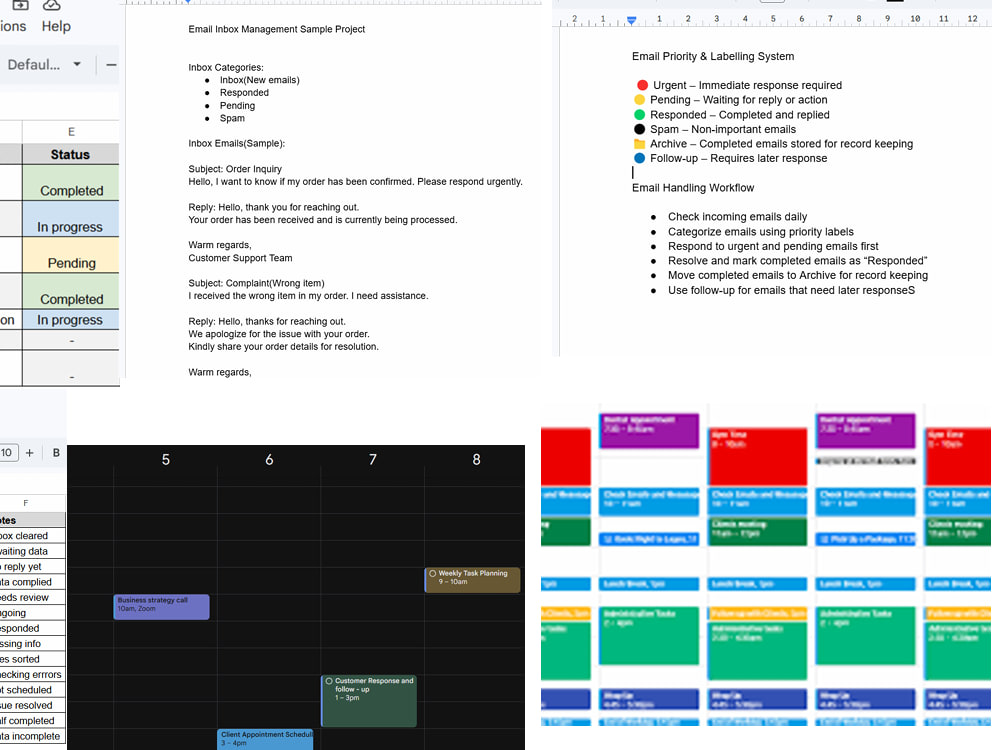Select the 'ta incomplete' notes cell
Screen dimensions: 1000x750
(32, 736)
